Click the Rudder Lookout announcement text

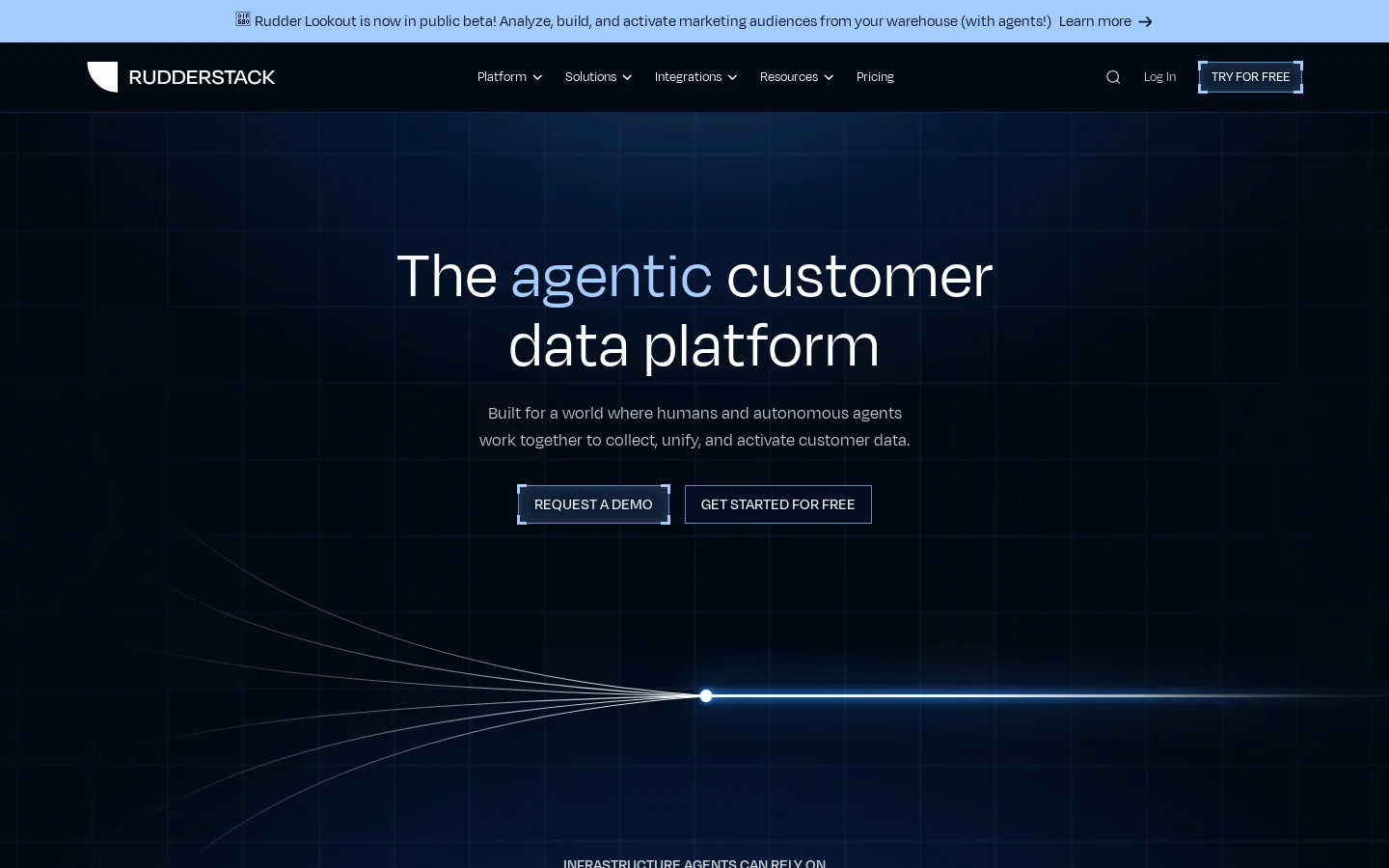tap(653, 21)
